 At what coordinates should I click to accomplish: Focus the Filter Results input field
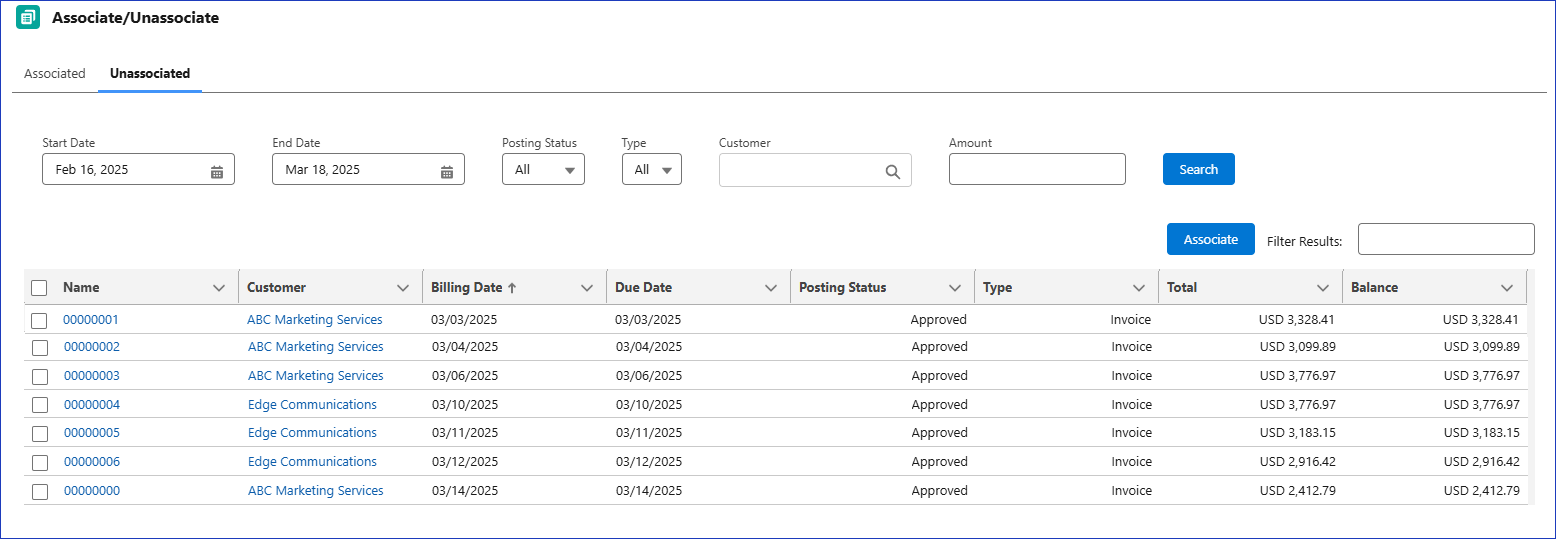(1445, 240)
